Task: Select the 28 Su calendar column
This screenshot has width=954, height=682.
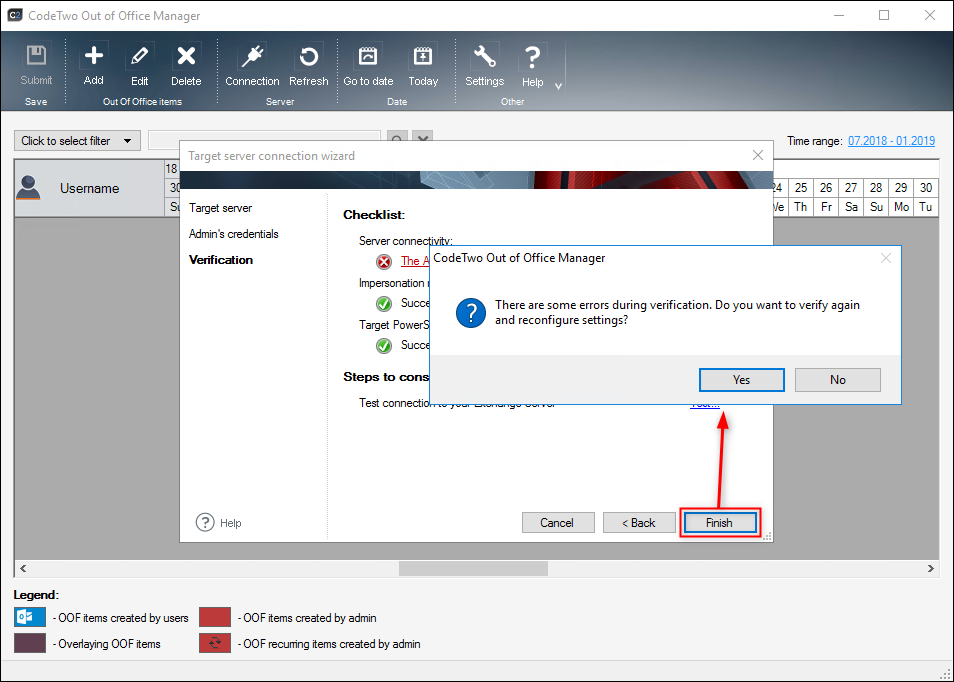Action: pos(876,197)
